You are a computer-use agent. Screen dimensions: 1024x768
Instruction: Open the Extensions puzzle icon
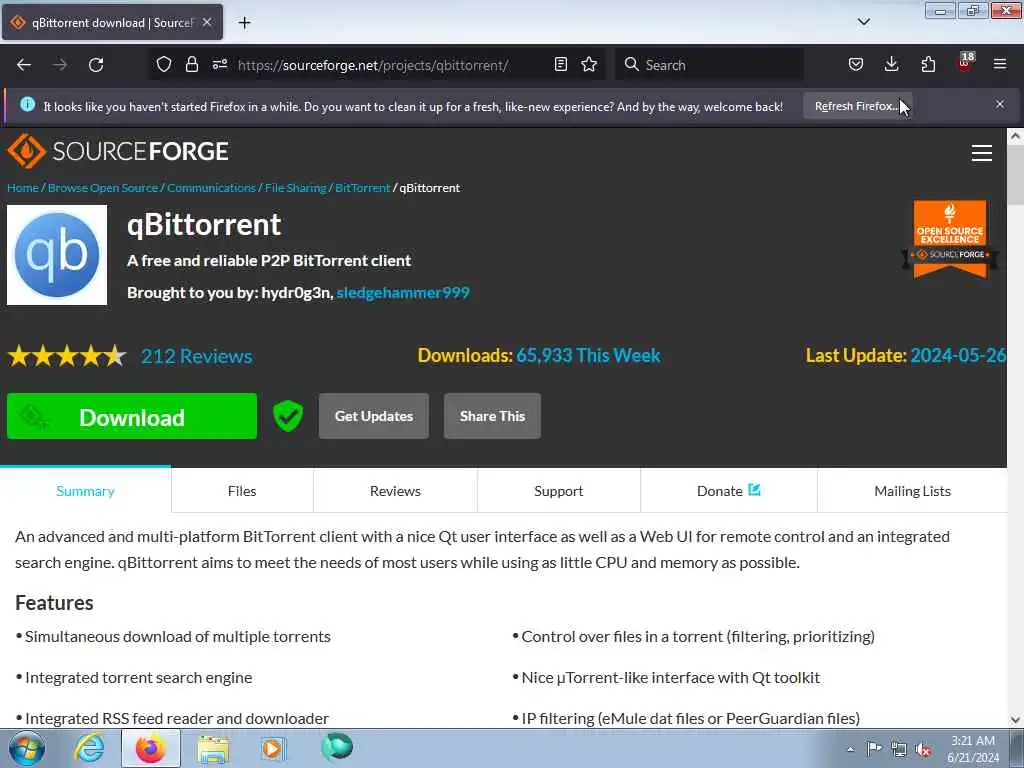tap(928, 64)
